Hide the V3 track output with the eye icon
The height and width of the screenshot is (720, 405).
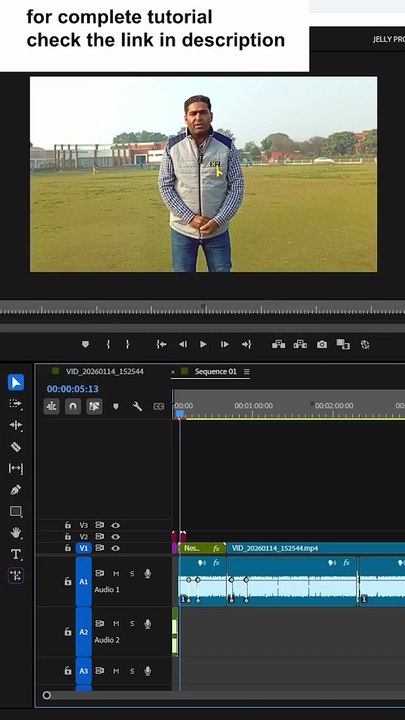115,525
